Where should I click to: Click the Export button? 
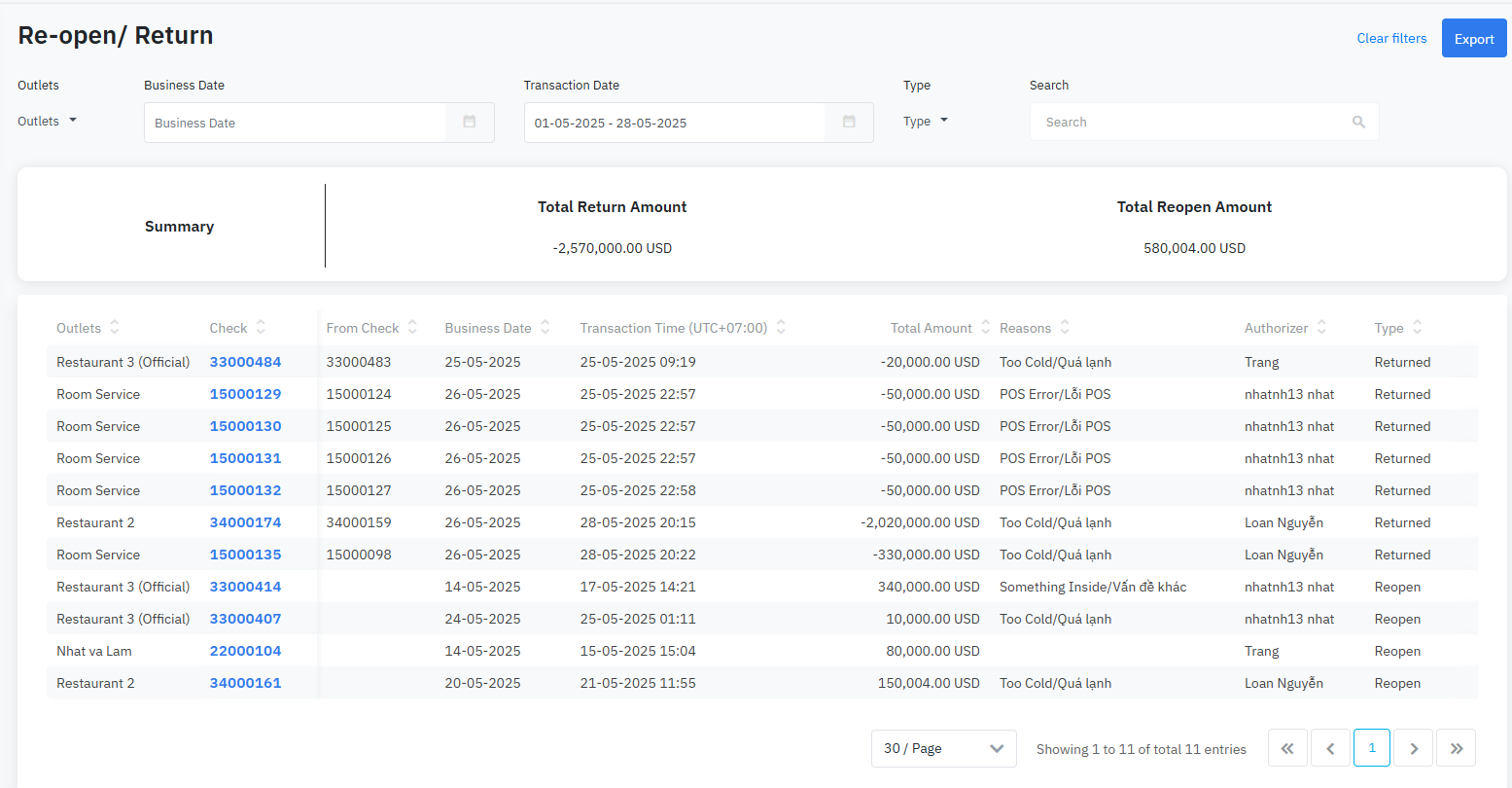point(1473,39)
